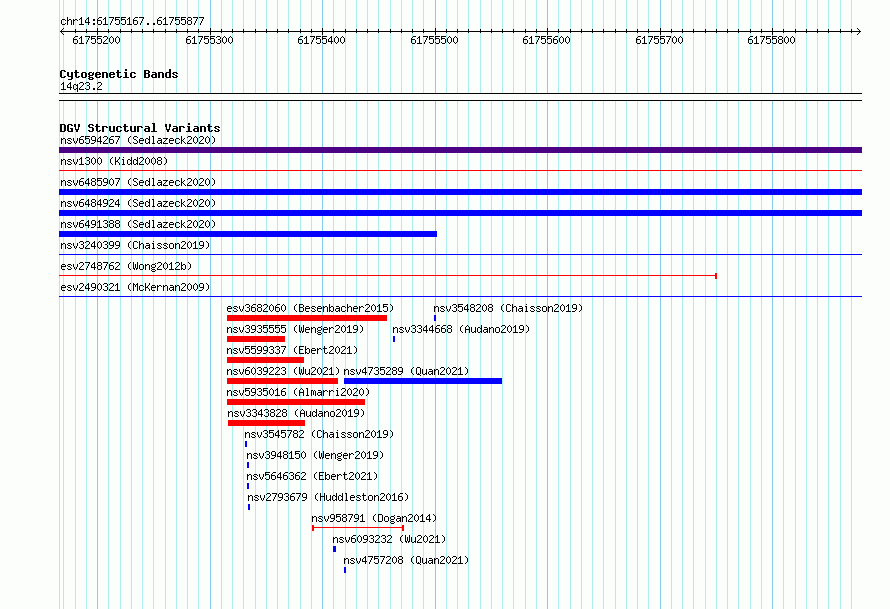Click ruler position 61755300

click(209, 40)
